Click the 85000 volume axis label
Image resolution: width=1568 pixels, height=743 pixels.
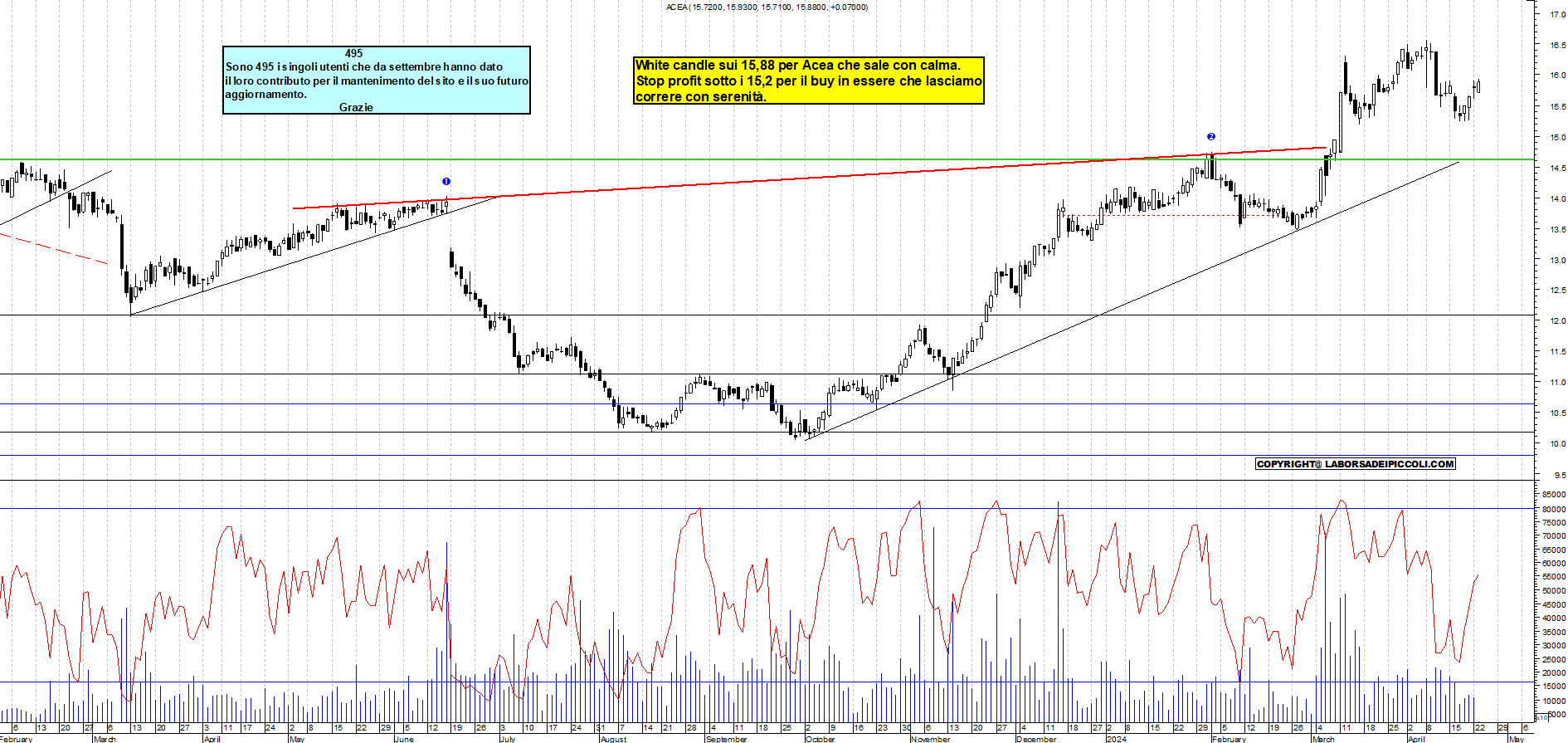1553,495
